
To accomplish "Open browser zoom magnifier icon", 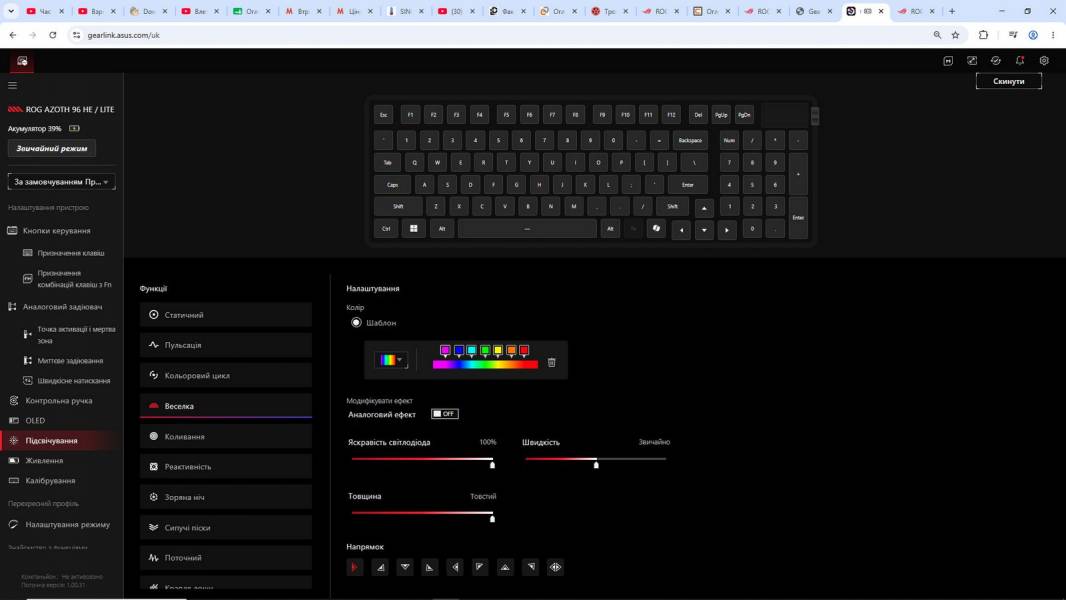I will 937,35.
